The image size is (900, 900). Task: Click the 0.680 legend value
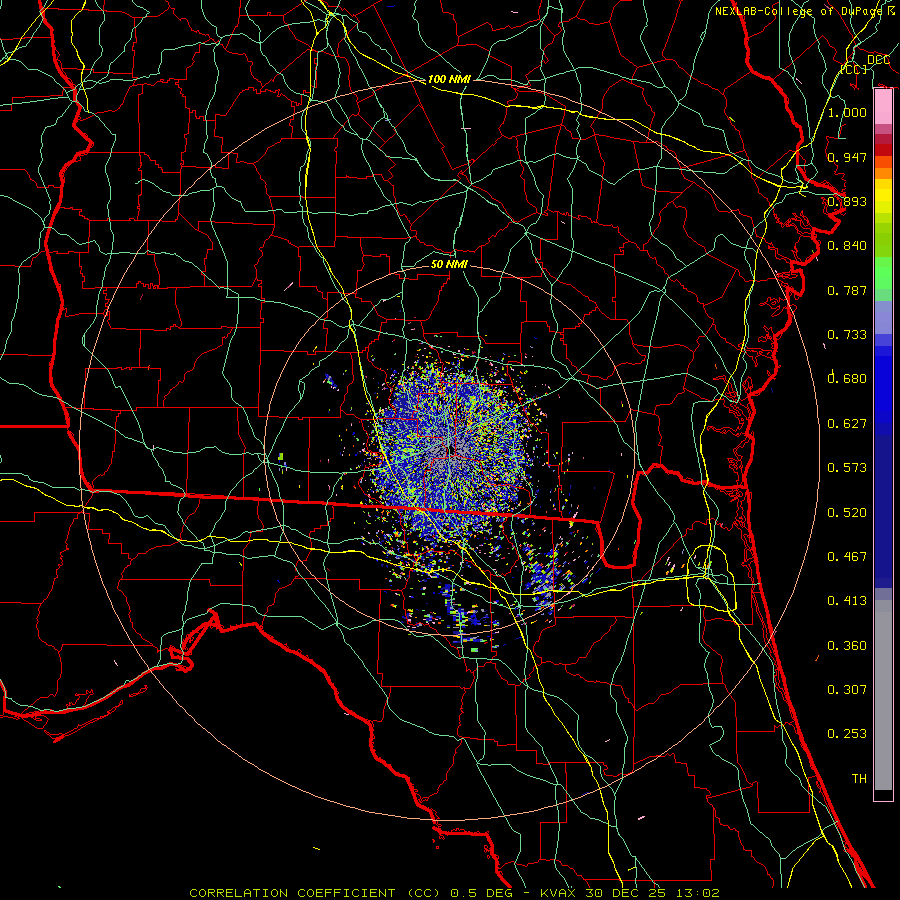847,378
